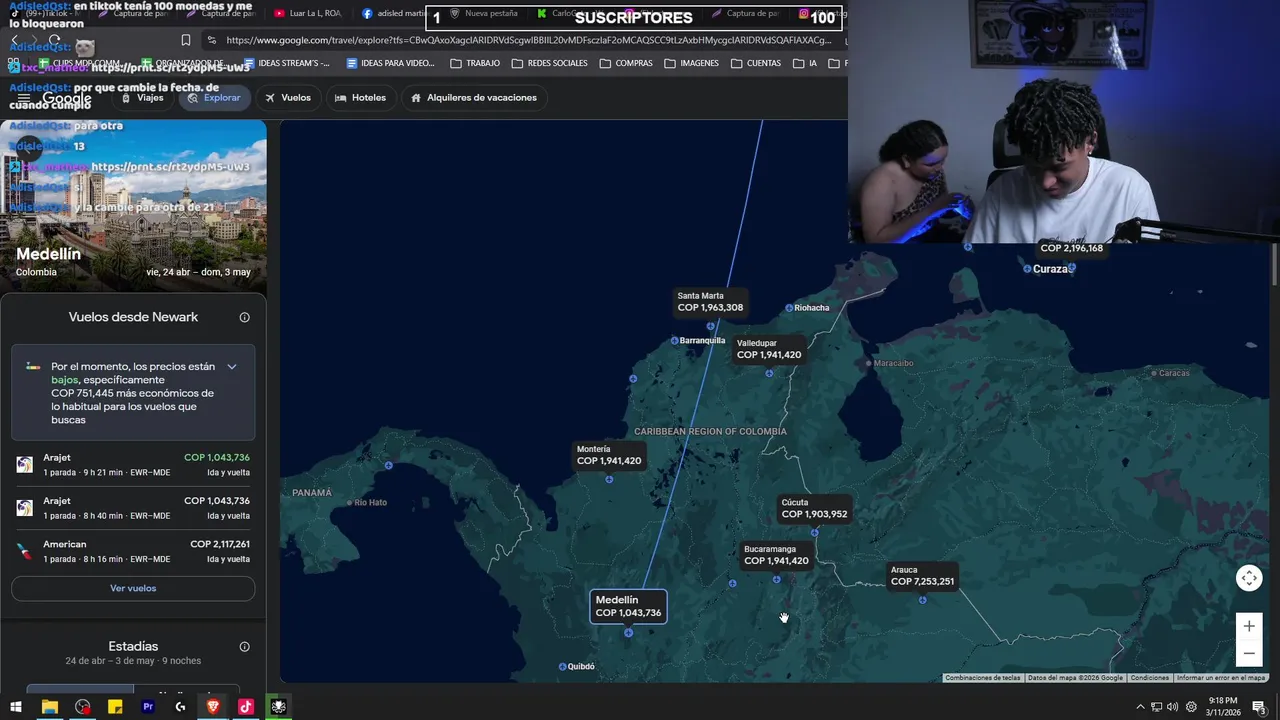
Task: Open the settings gear in the tray
Action: coord(1191,707)
